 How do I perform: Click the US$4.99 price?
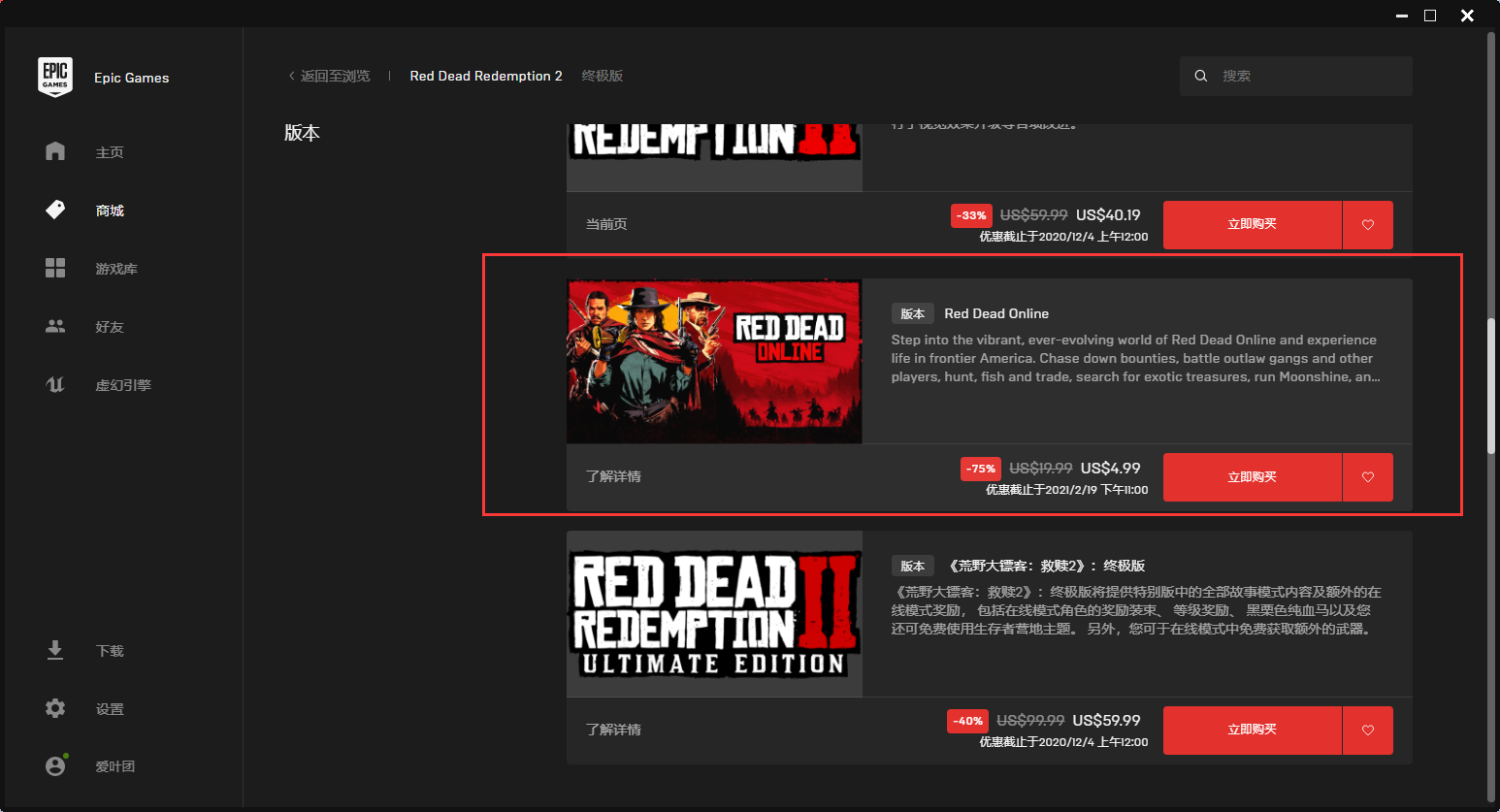[1111, 468]
